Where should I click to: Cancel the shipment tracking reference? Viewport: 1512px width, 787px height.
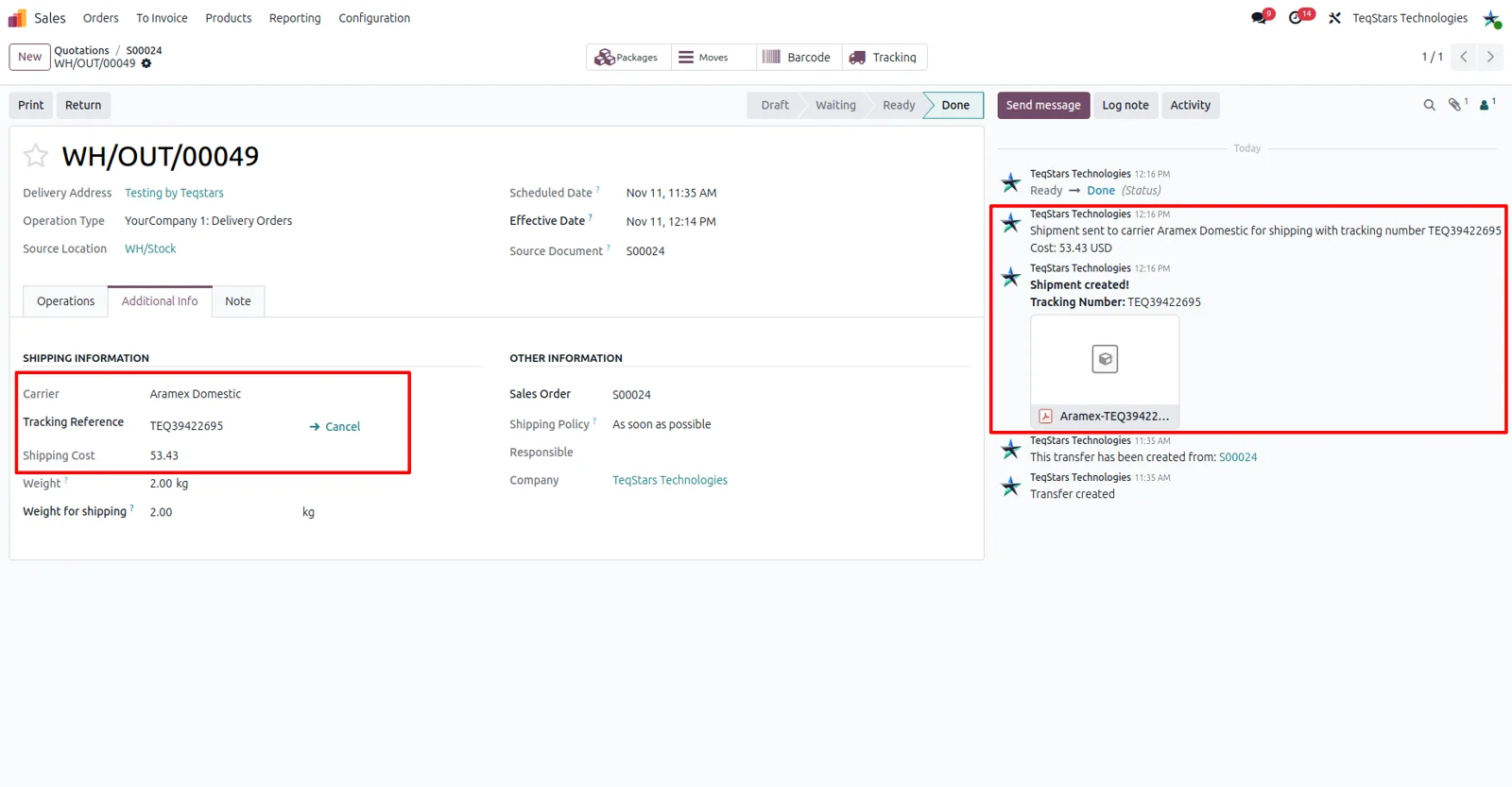pyautogui.click(x=335, y=426)
